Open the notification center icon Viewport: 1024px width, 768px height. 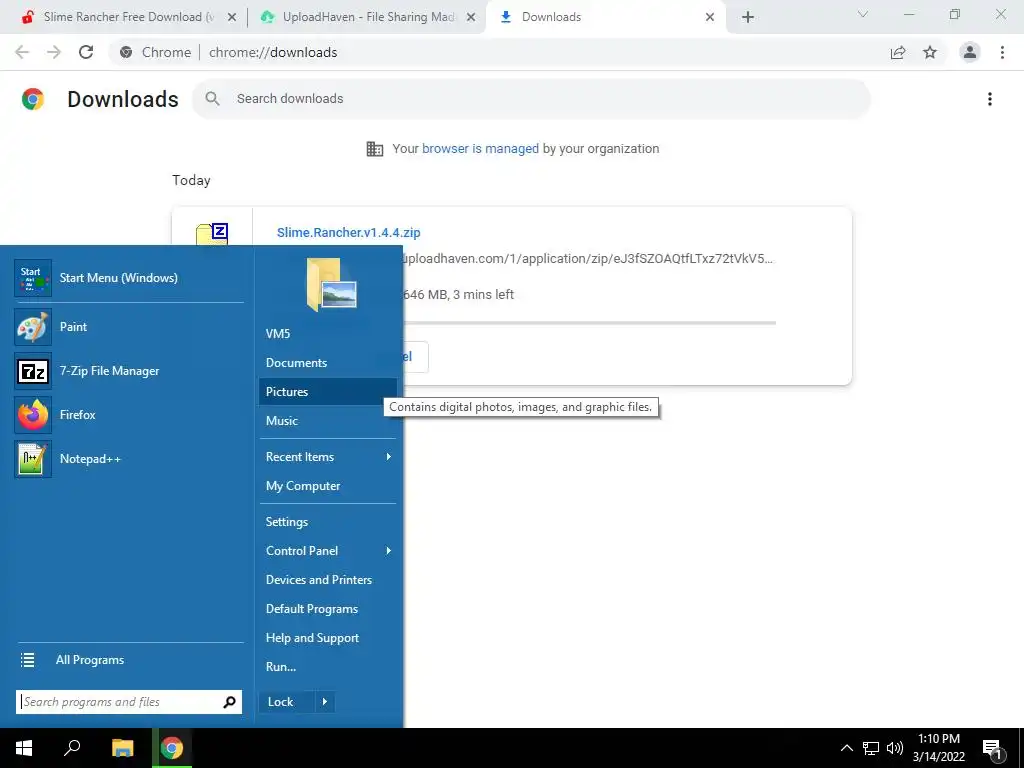click(x=992, y=749)
